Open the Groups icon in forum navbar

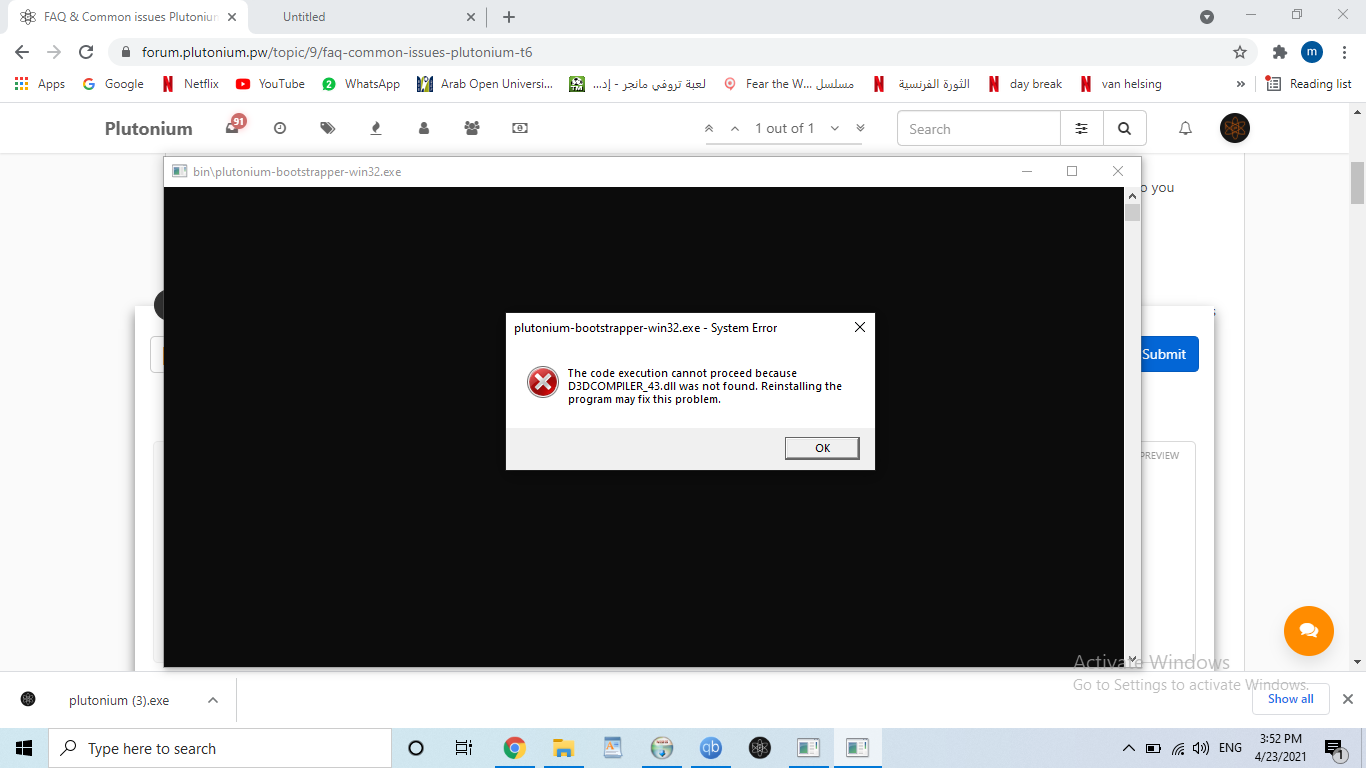(472, 128)
